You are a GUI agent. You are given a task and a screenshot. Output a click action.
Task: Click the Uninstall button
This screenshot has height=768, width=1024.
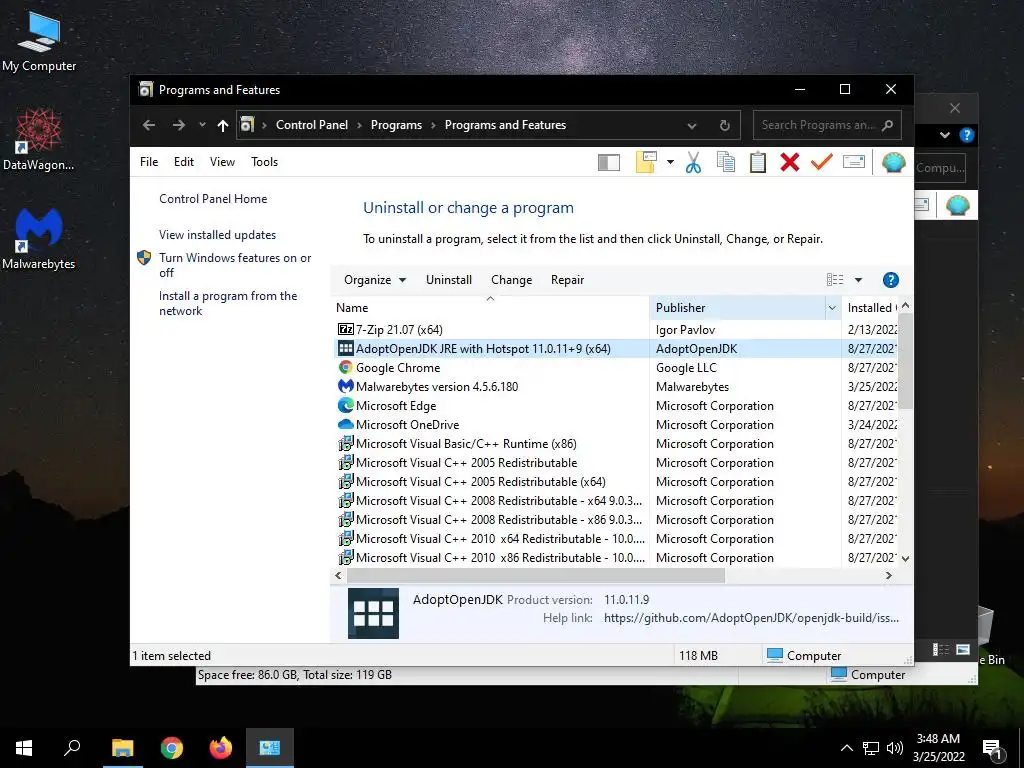449,280
